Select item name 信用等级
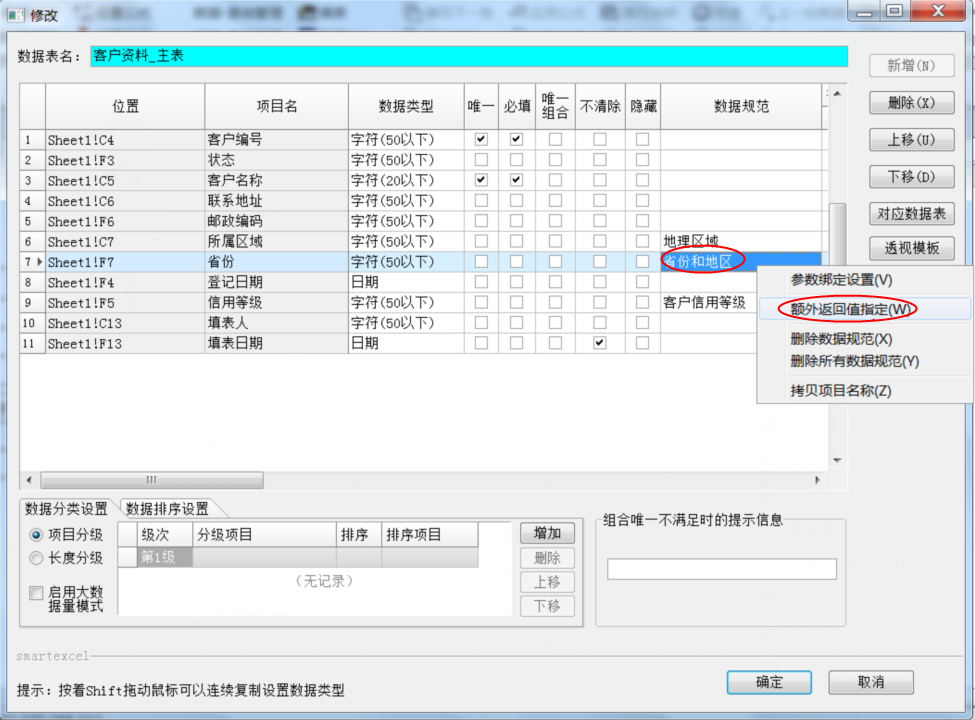The height and width of the screenshot is (720, 975). [x=276, y=303]
